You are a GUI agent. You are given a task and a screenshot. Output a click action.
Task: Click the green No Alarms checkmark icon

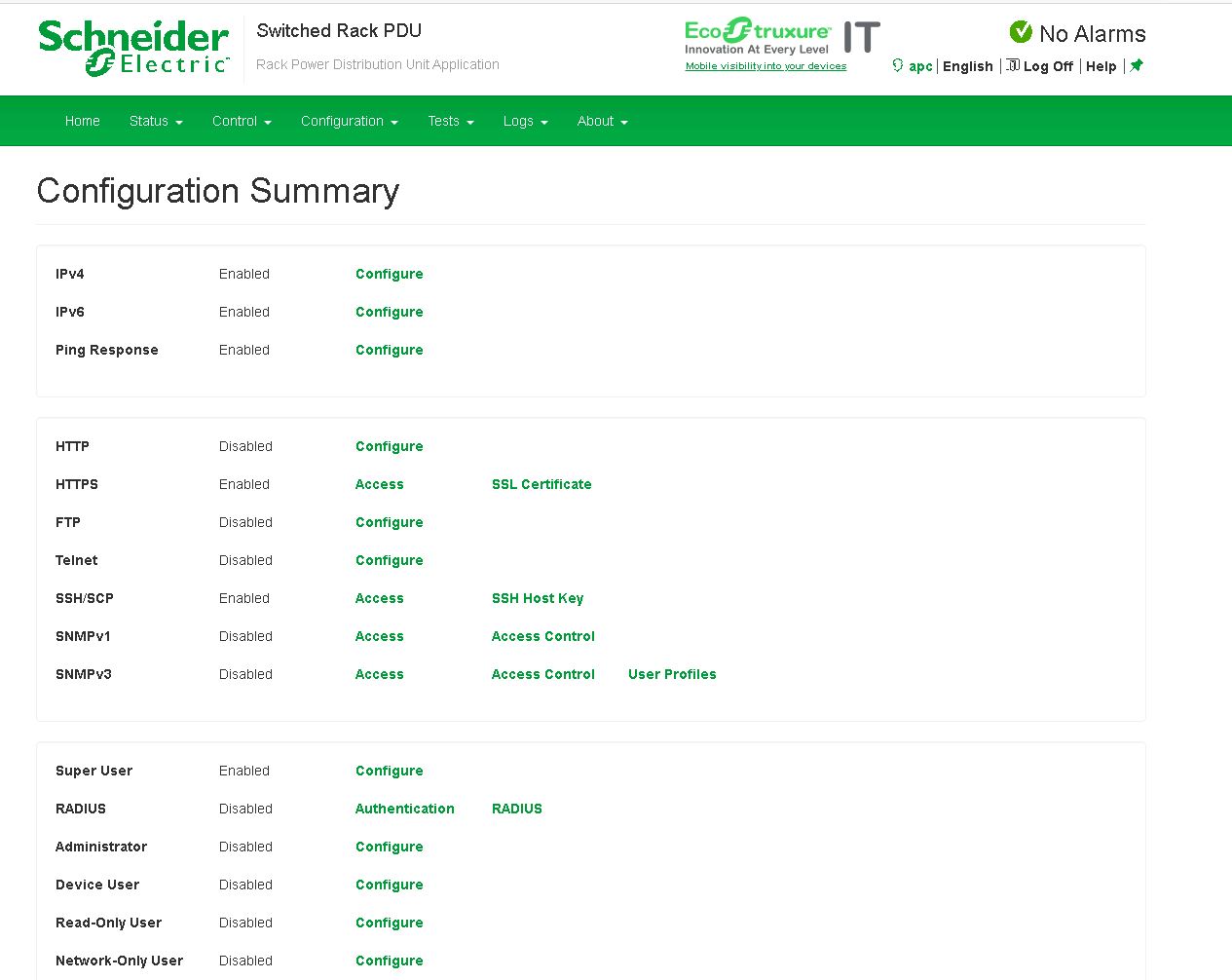pyautogui.click(x=1021, y=32)
